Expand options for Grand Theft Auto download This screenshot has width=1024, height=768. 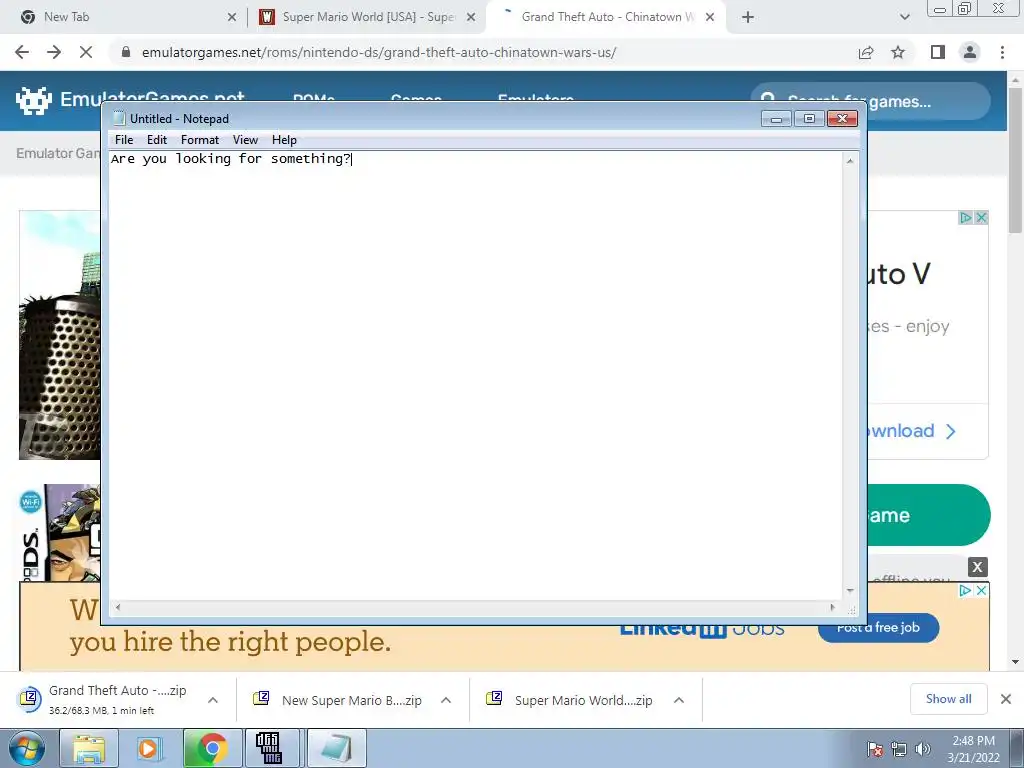coord(213,700)
